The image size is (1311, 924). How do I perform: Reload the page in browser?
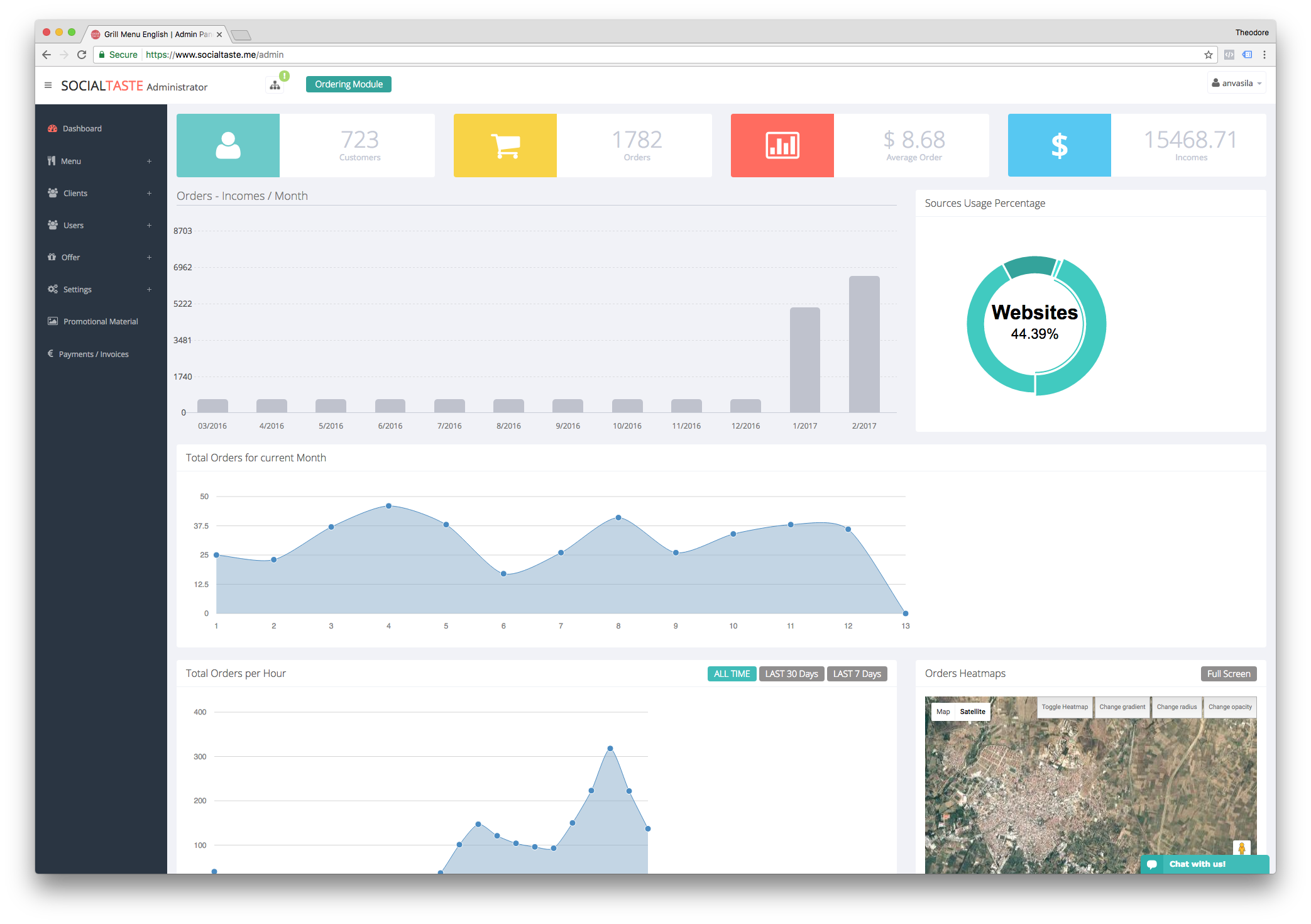82,55
